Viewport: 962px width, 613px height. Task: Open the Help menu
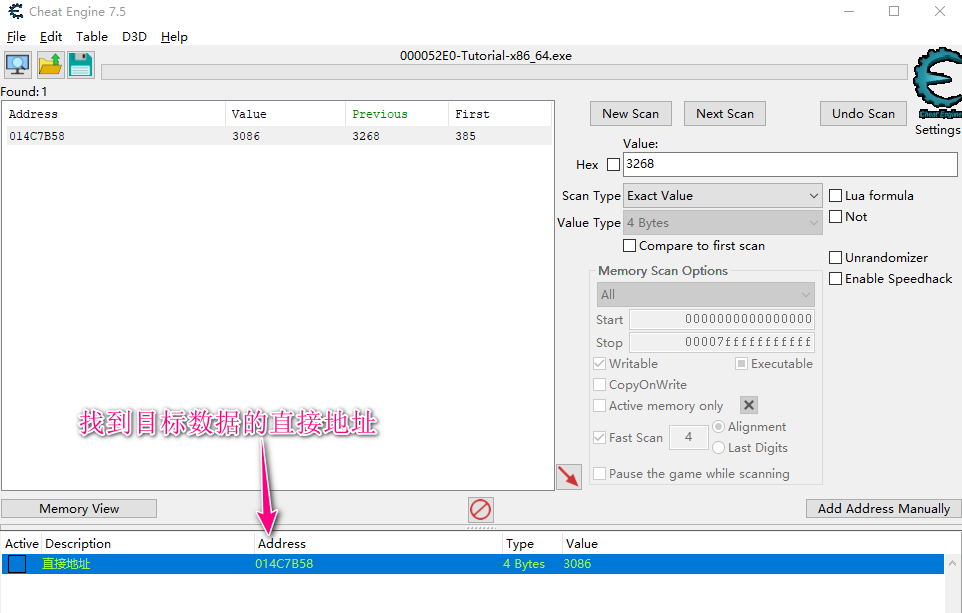[x=174, y=37]
